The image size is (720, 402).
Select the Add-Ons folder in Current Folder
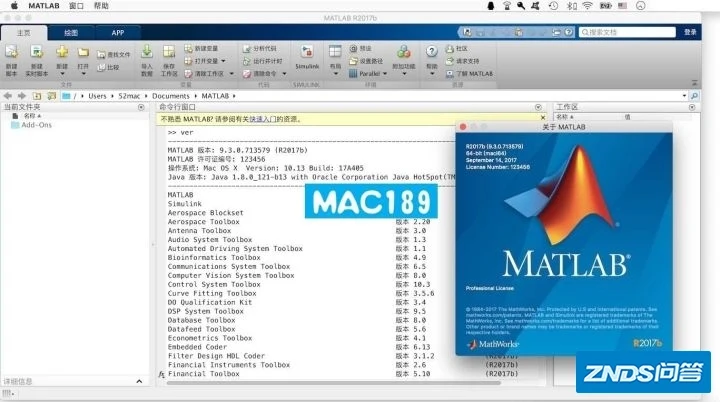(x=32, y=125)
